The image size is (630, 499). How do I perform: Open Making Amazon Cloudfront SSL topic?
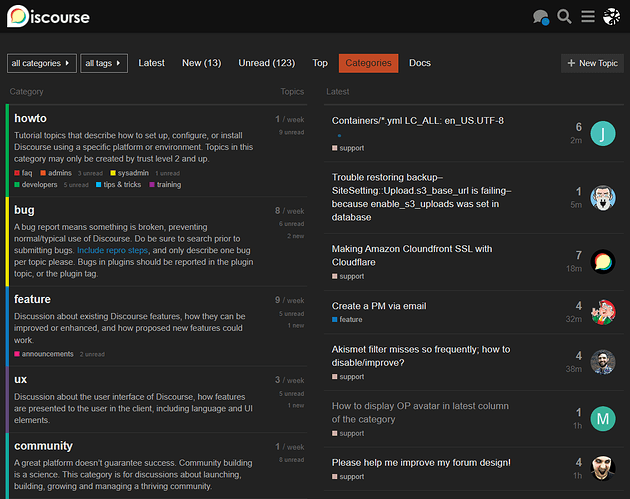click(x=412, y=256)
